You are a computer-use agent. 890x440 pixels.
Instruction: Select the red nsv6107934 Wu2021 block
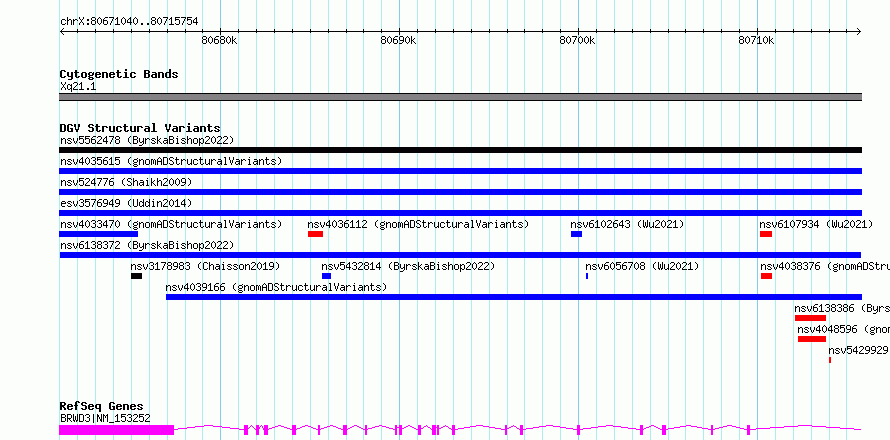[766, 234]
